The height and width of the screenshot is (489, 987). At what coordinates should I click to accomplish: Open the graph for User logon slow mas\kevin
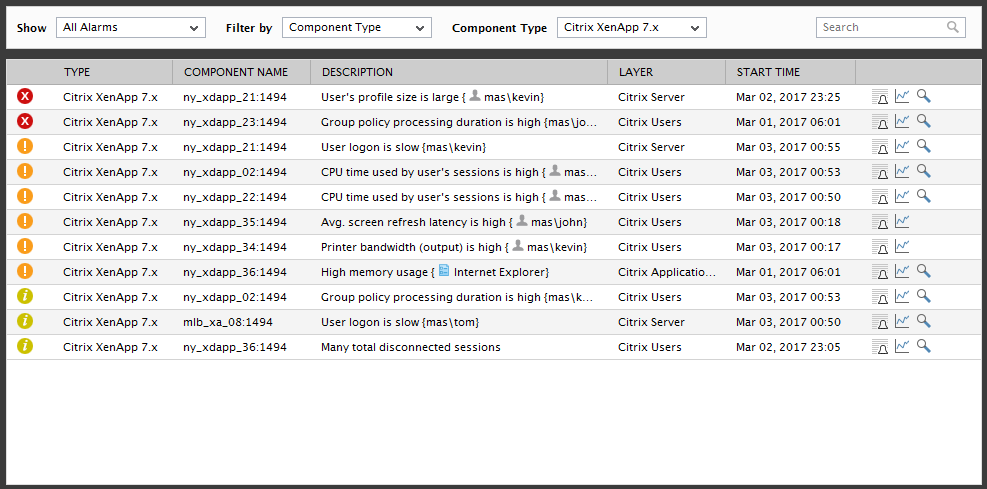coord(902,147)
